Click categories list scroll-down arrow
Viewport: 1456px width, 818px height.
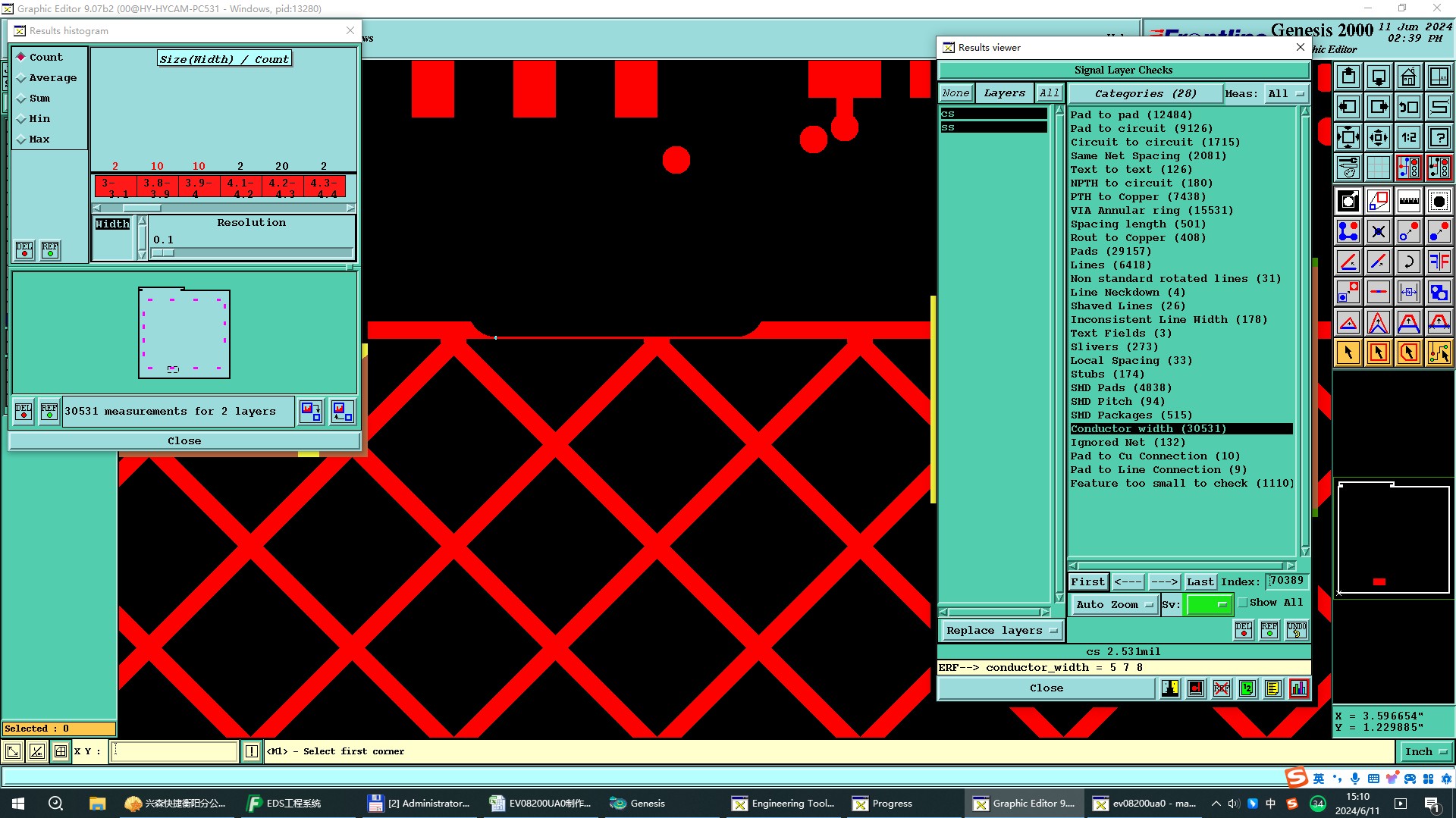1305,551
